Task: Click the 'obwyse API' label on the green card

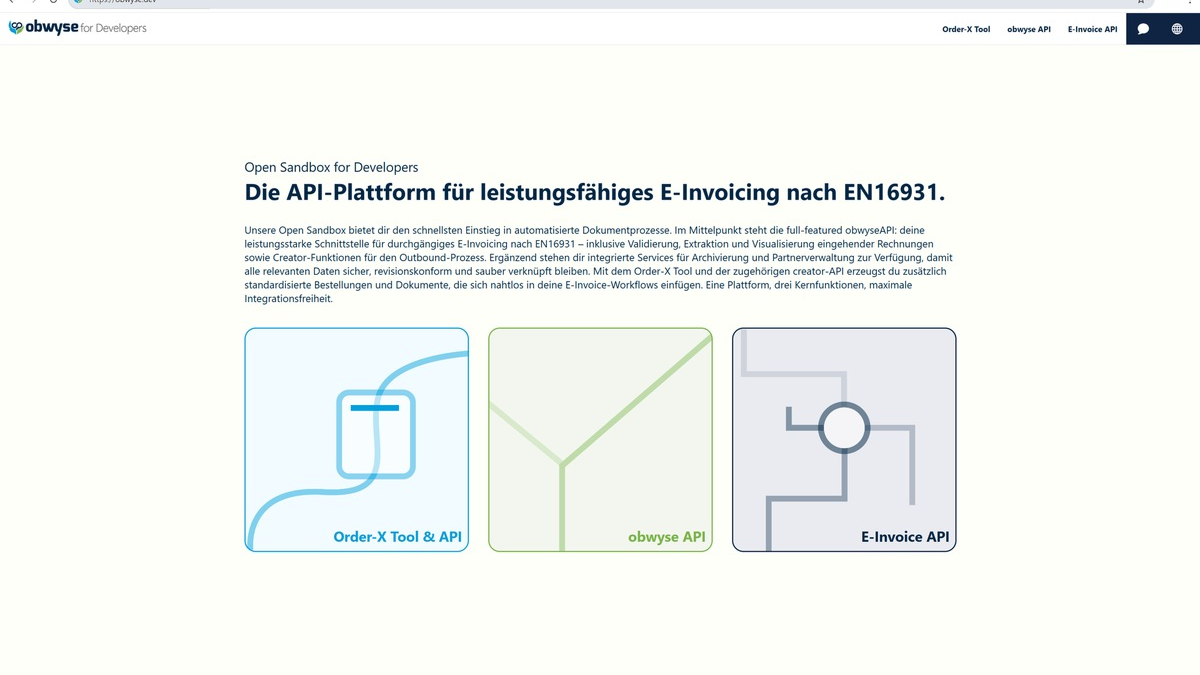Action: (x=665, y=537)
